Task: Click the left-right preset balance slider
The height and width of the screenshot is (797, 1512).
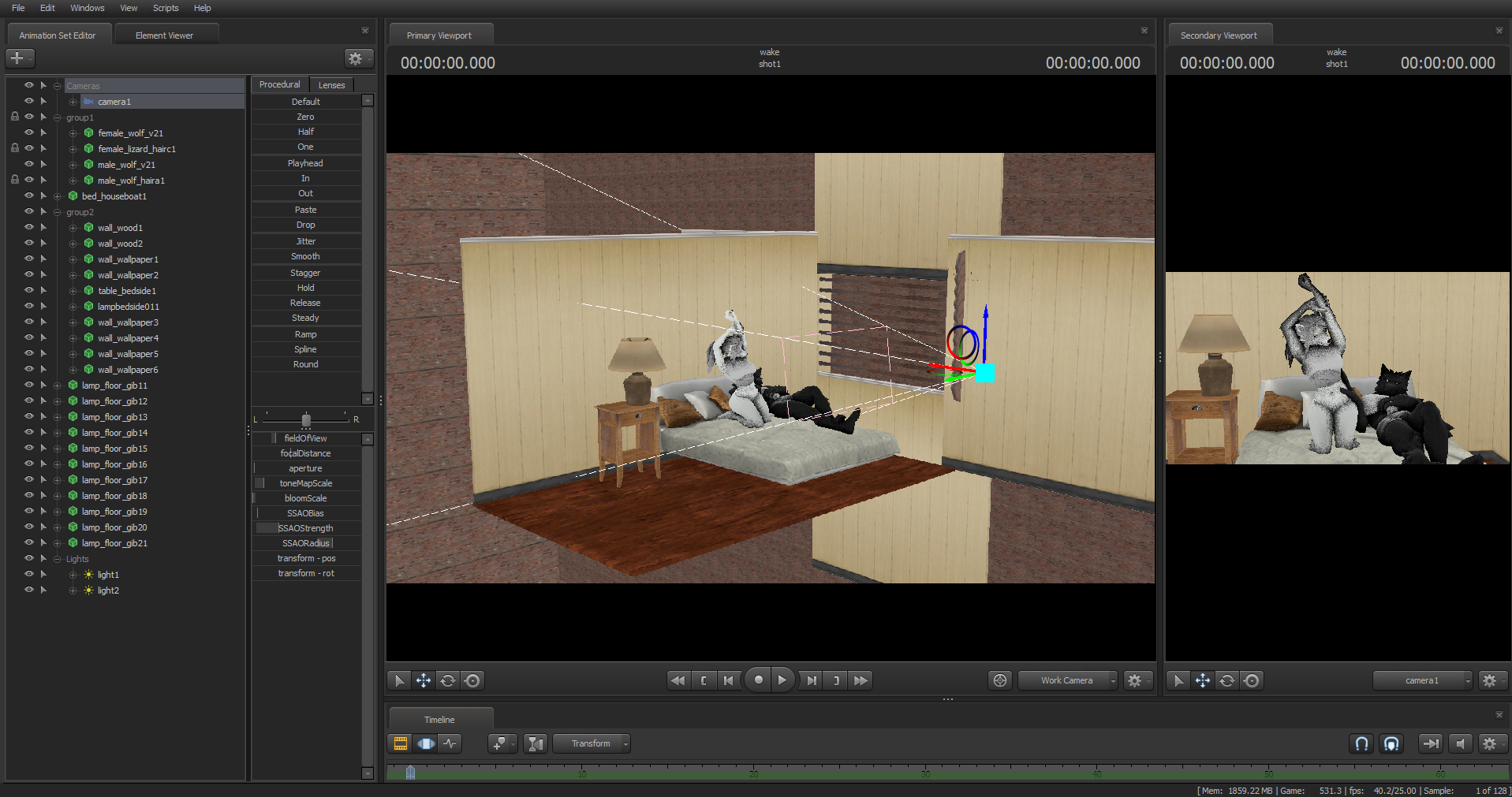Action: [x=306, y=419]
